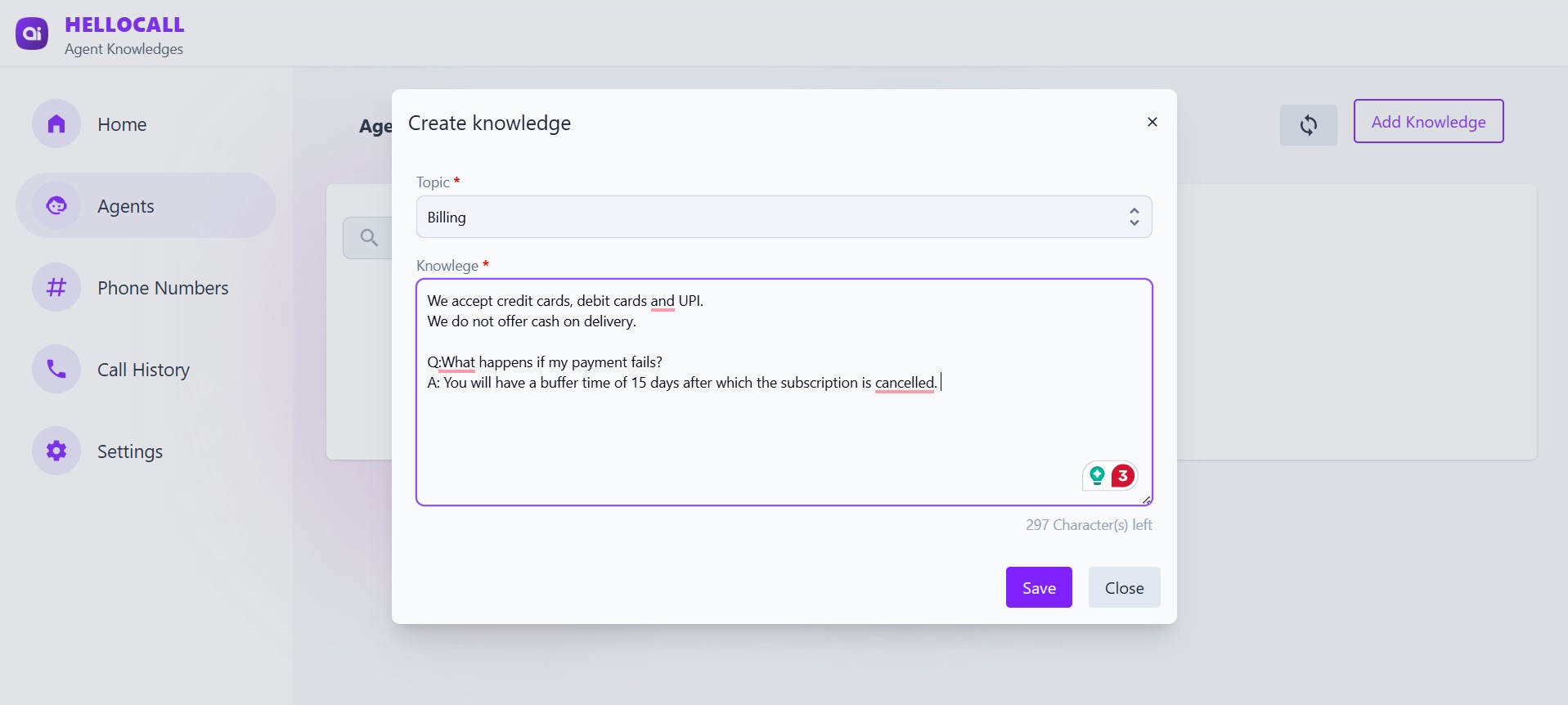Open Home using the house icon
Screen dimensions: 1568x705
pos(55,123)
